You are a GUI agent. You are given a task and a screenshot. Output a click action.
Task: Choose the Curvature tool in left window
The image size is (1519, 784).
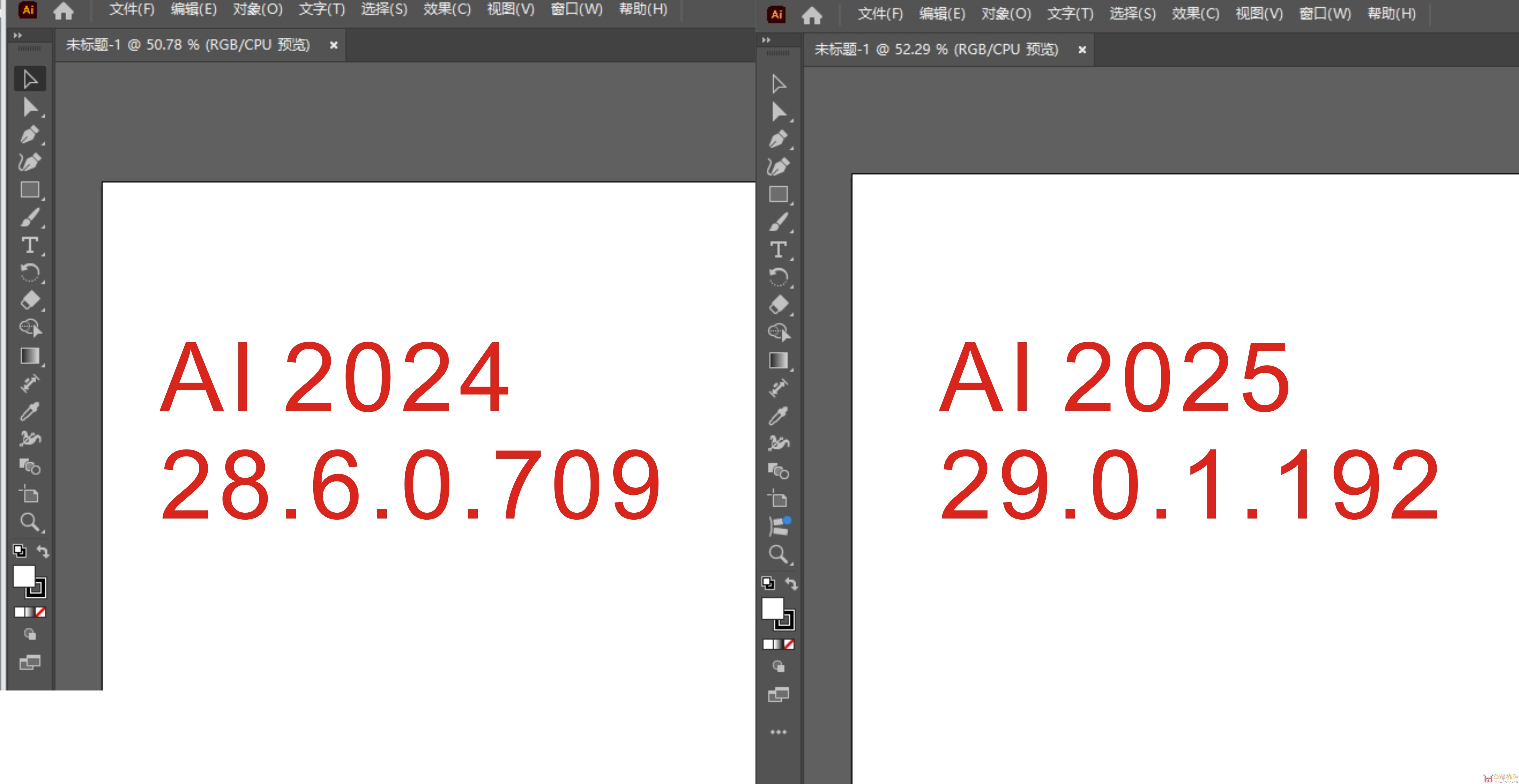pos(29,162)
